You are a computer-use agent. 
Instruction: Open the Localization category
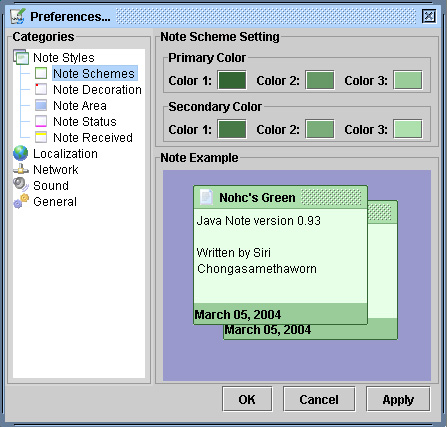pyautogui.click(x=65, y=154)
